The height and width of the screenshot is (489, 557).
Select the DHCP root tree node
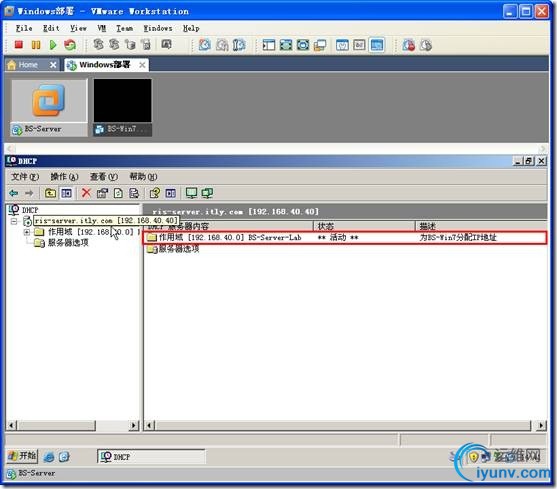[29, 210]
